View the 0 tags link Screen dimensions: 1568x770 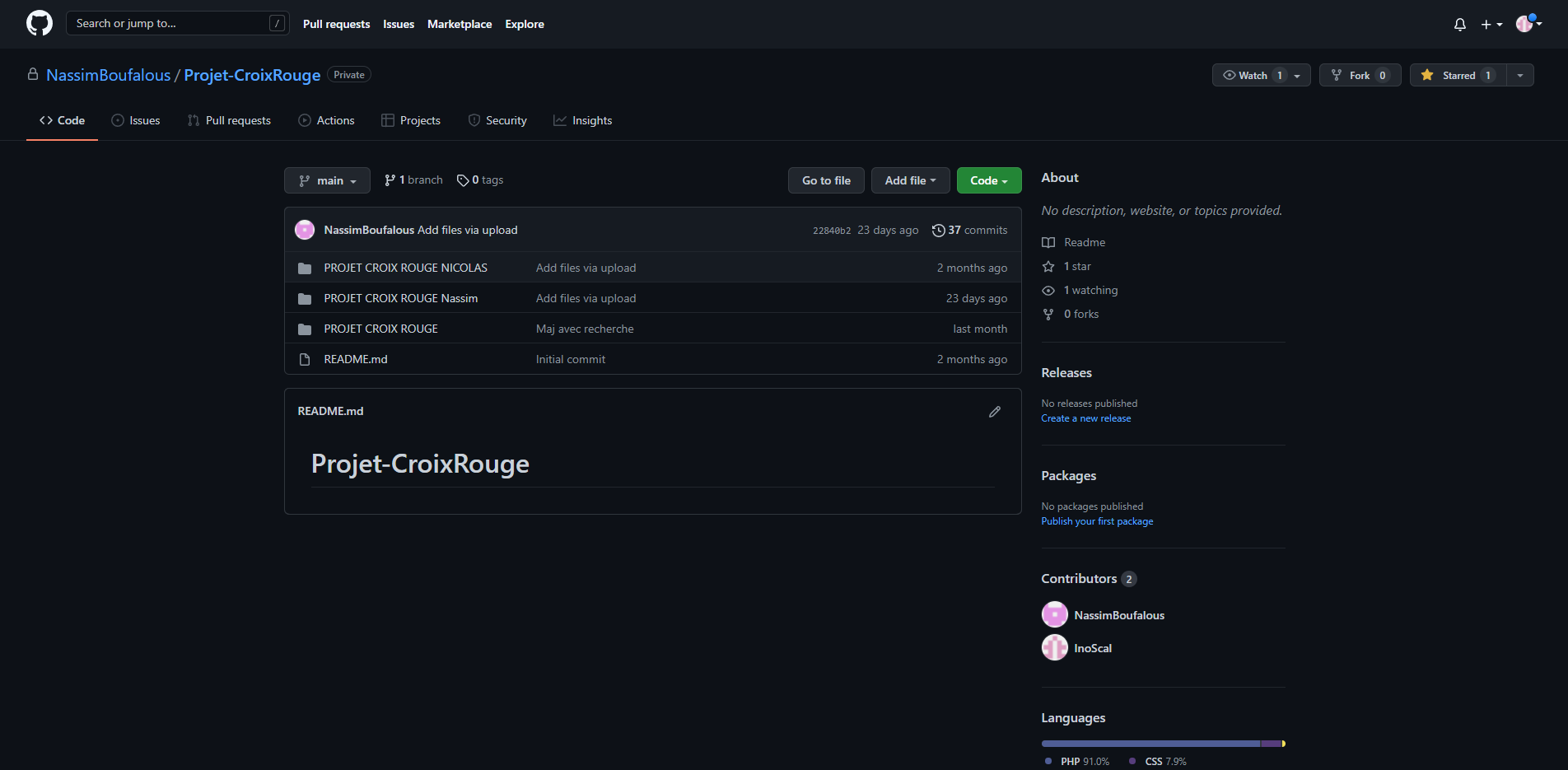pos(480,180)
